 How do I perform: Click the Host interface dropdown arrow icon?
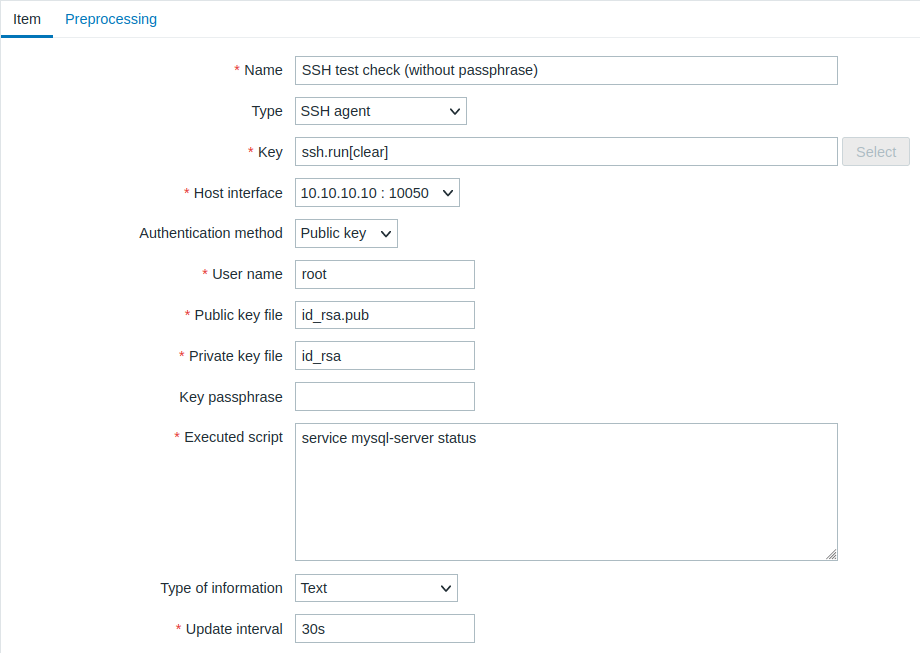coord(448,193)
